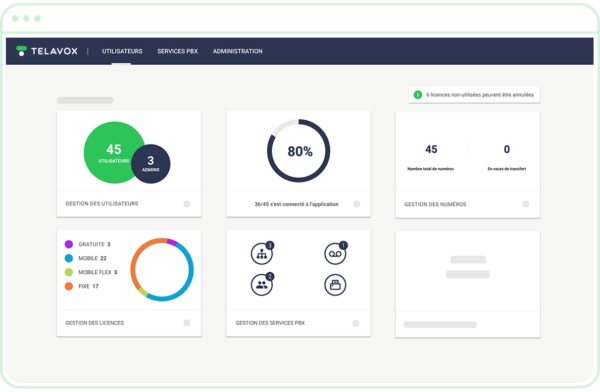Click the dark 3 Admins circle
This screenshot has width=600, height=392.
(151, 163)
